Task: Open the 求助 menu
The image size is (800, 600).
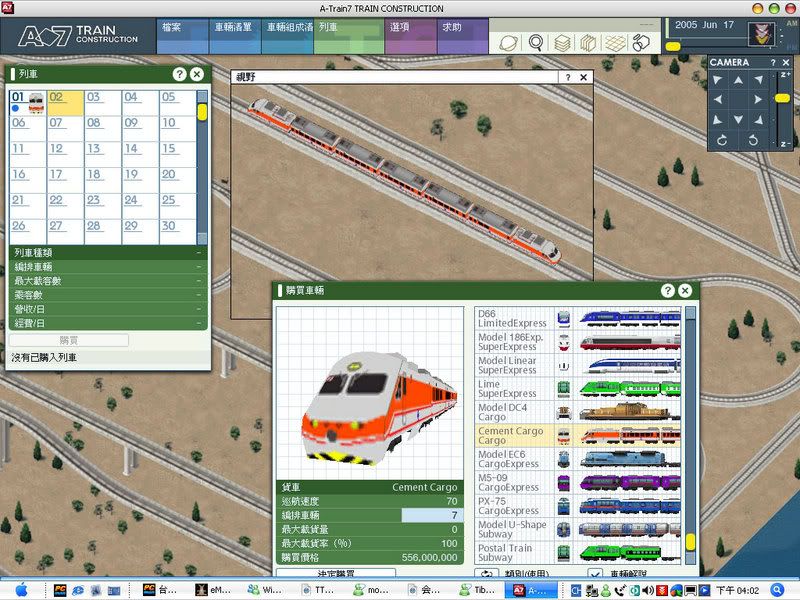Action: 462,36
